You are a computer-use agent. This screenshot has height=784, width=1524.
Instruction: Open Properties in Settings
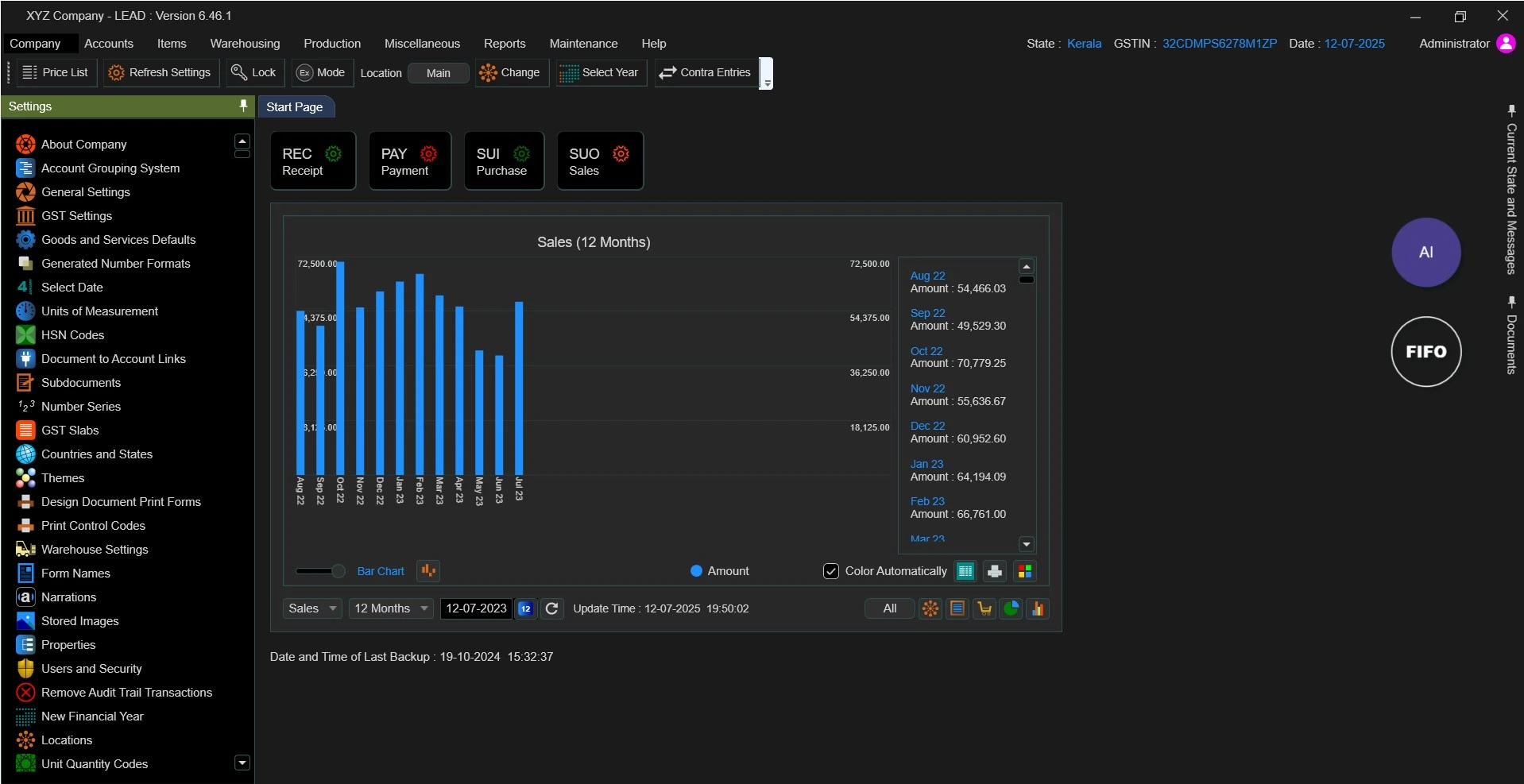pos(68,645)
